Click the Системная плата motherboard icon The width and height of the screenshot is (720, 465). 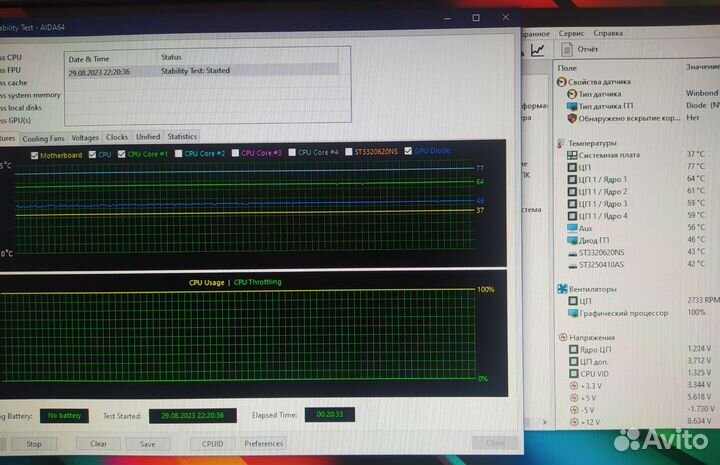click(x=572, y=155)
